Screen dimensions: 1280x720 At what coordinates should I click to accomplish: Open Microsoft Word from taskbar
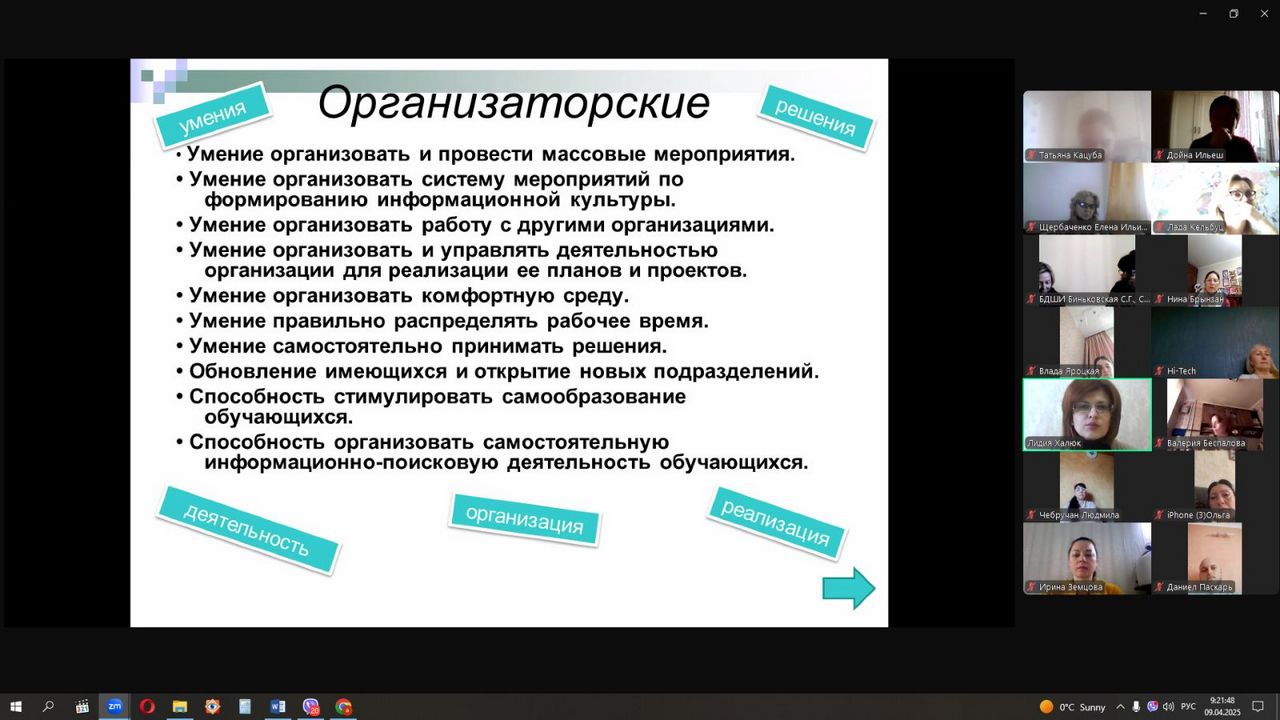click(x=278, y=706)
